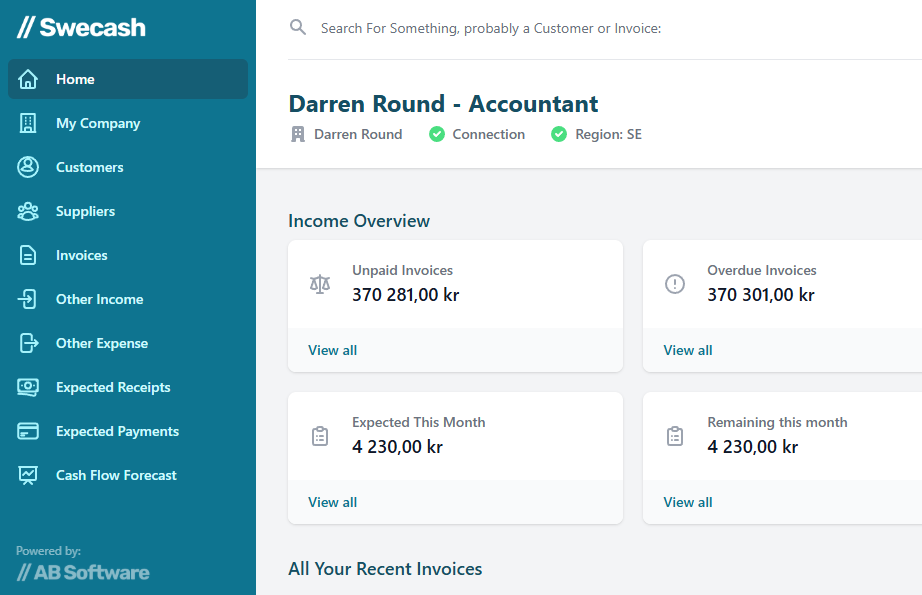Viewport: 922px width, 595px height.
Task: Click the Other Expense exit icon
Action: click(28, 344)
